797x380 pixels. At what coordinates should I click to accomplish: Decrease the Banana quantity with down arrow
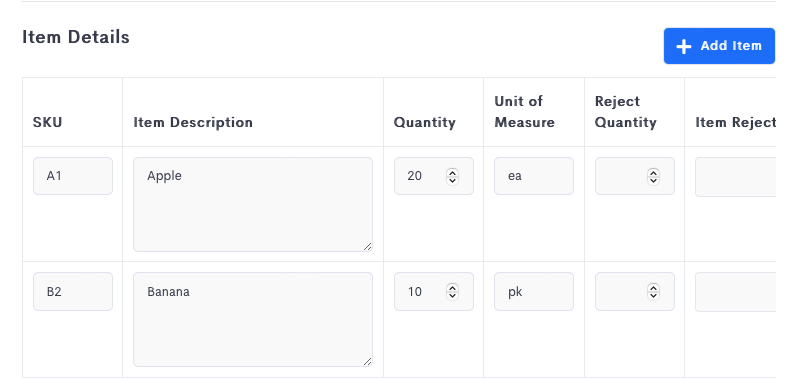click(452, 296)
